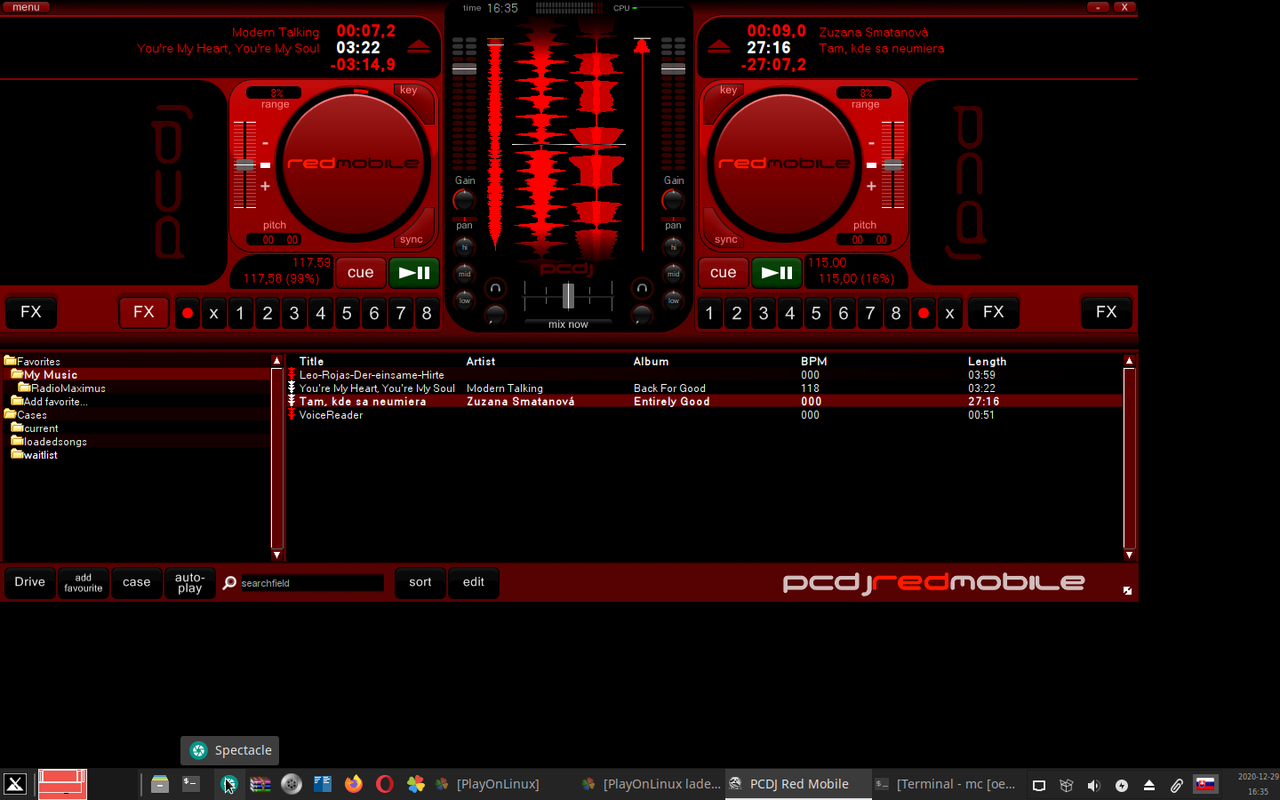This screenshot has height=800, width=1280.
Task: Click the right deck low EQ knob
Action: tap(673, 300)
